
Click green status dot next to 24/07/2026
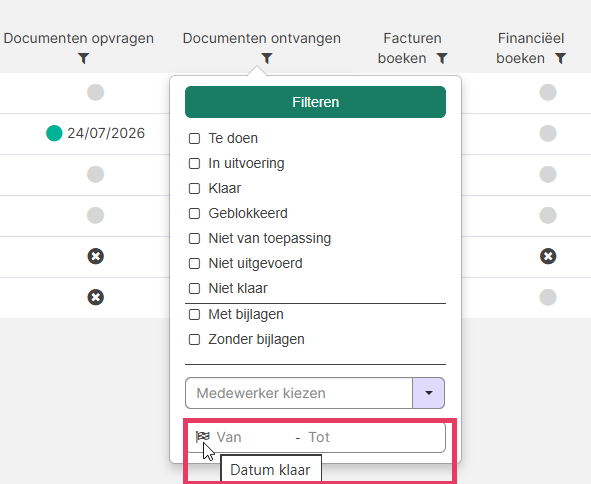(x=54, y=133)
